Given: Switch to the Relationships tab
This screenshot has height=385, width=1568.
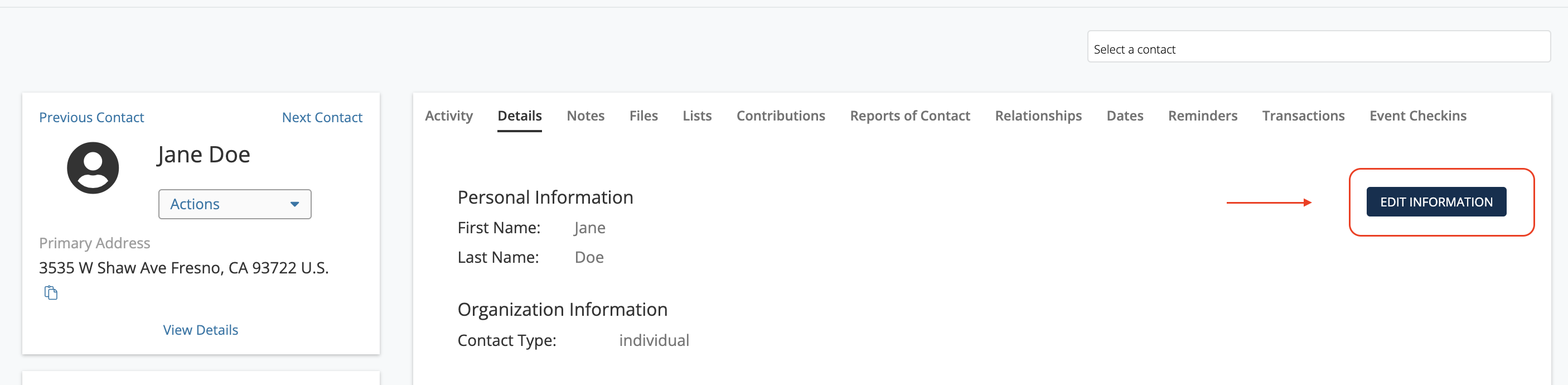Looking at the screenshot, I should pyautogui.click(x=1038, y=116).
